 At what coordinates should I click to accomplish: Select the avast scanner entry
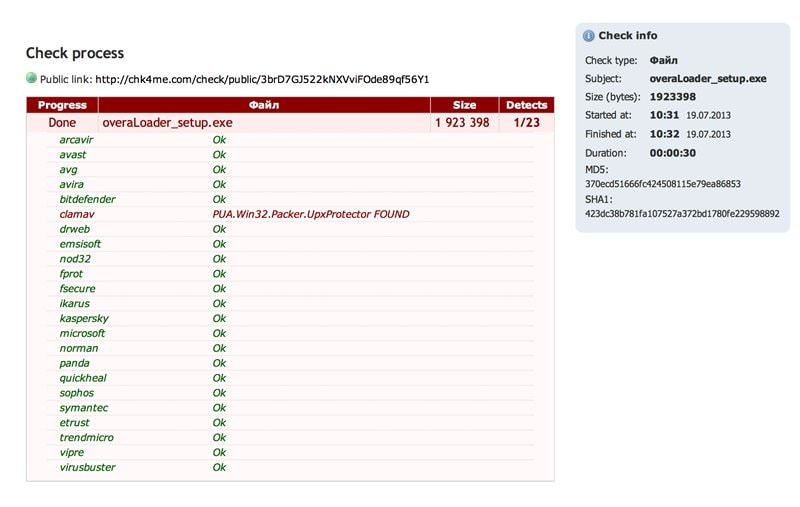(x=73, y=155)
